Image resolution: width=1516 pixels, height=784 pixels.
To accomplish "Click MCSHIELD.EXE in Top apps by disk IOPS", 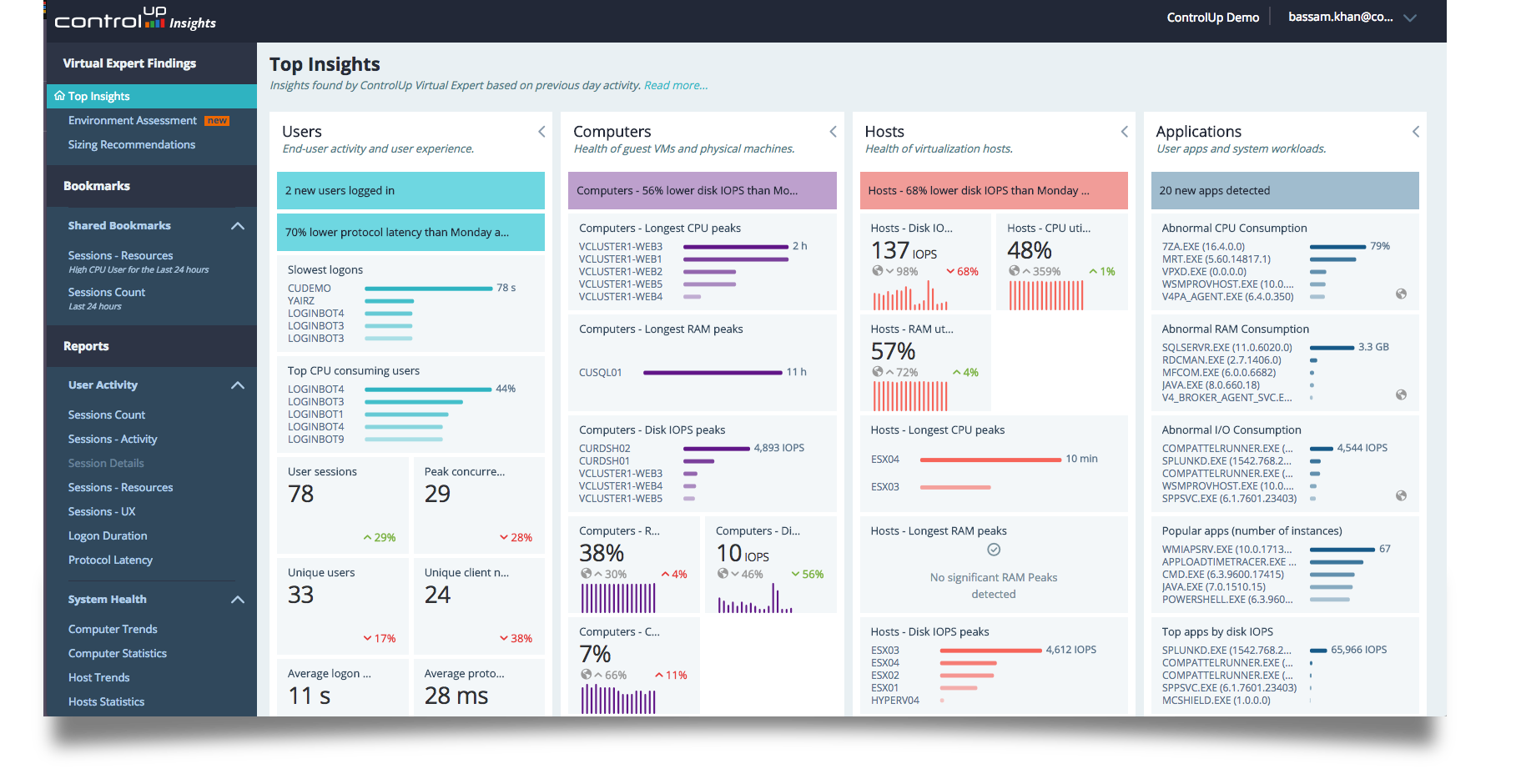I will [1216, 701].
